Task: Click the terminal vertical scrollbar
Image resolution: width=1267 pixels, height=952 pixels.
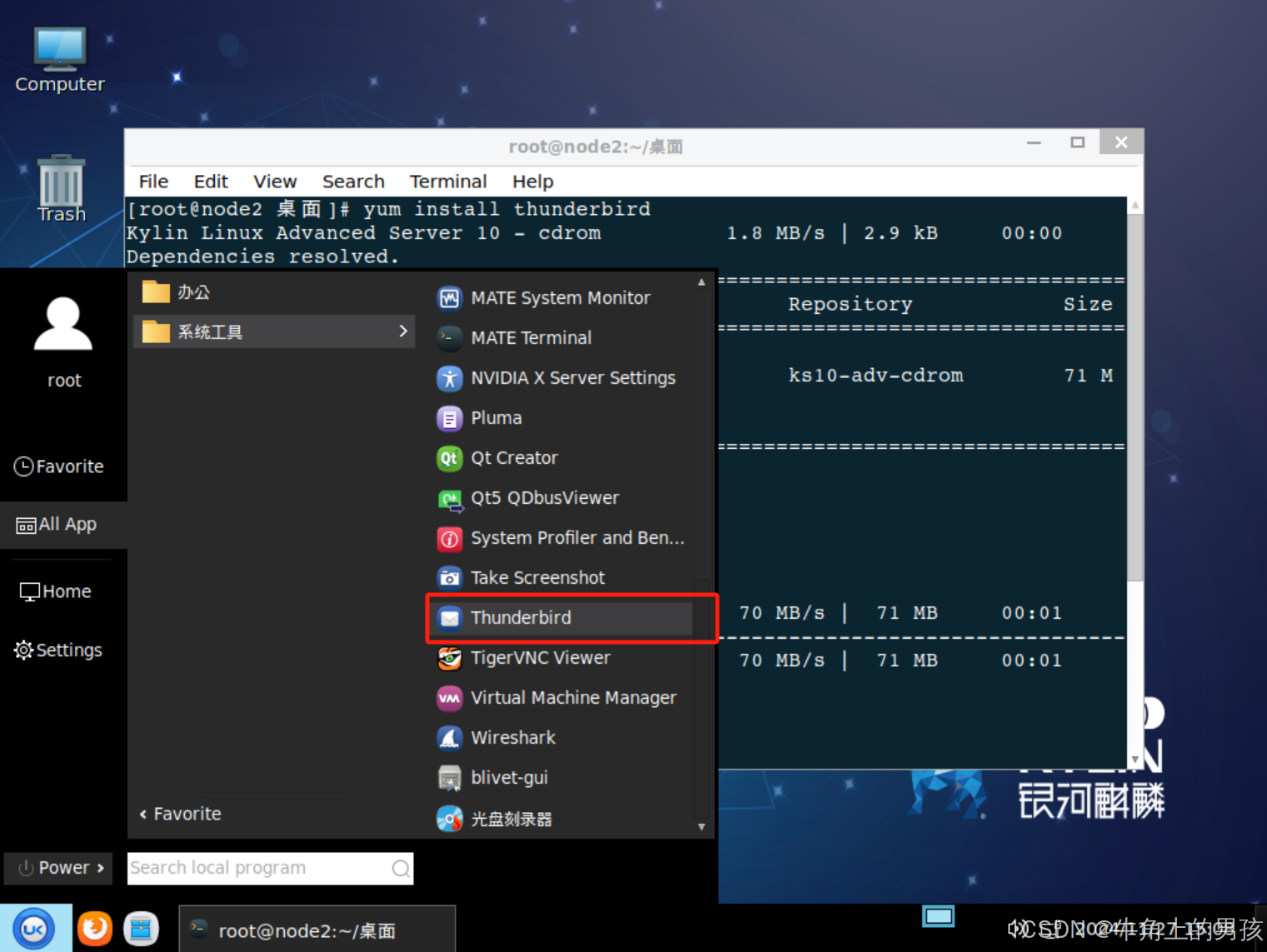Action: coord(1135,397)
